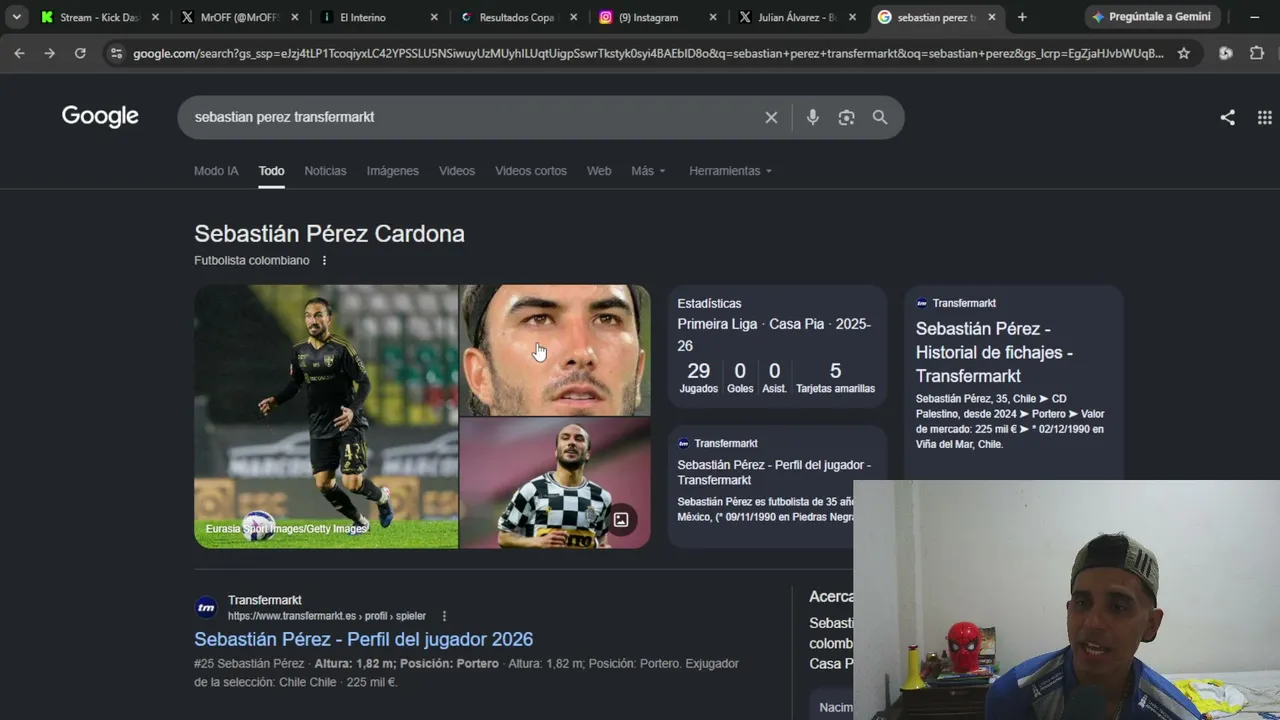This screenshot has width=1280, height=720.
Task: Open the Estadísticas Primeira Liga Casa Pia card
Action: pos(777,347)
